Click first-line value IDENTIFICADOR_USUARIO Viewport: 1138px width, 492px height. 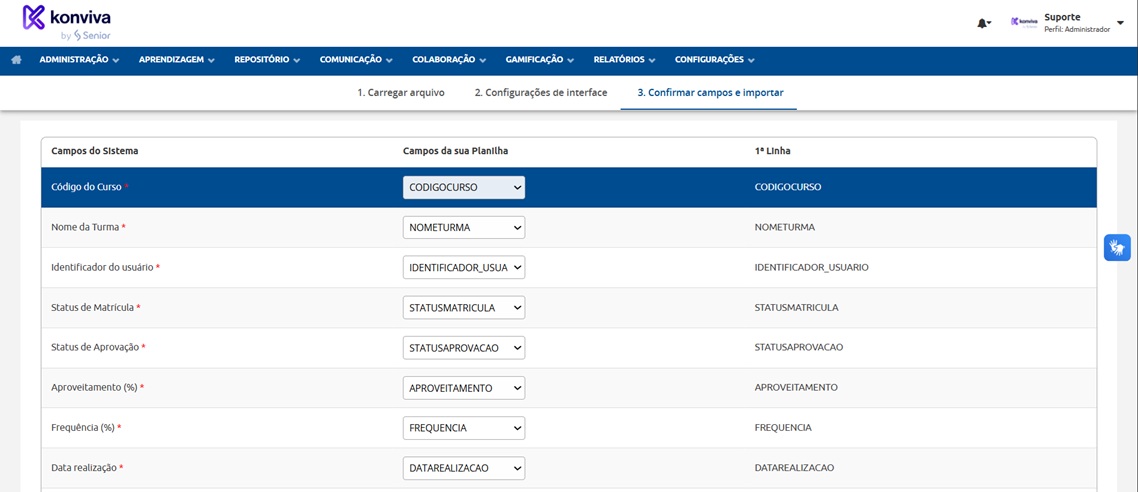pyautogui.click(x=812, y=267)
